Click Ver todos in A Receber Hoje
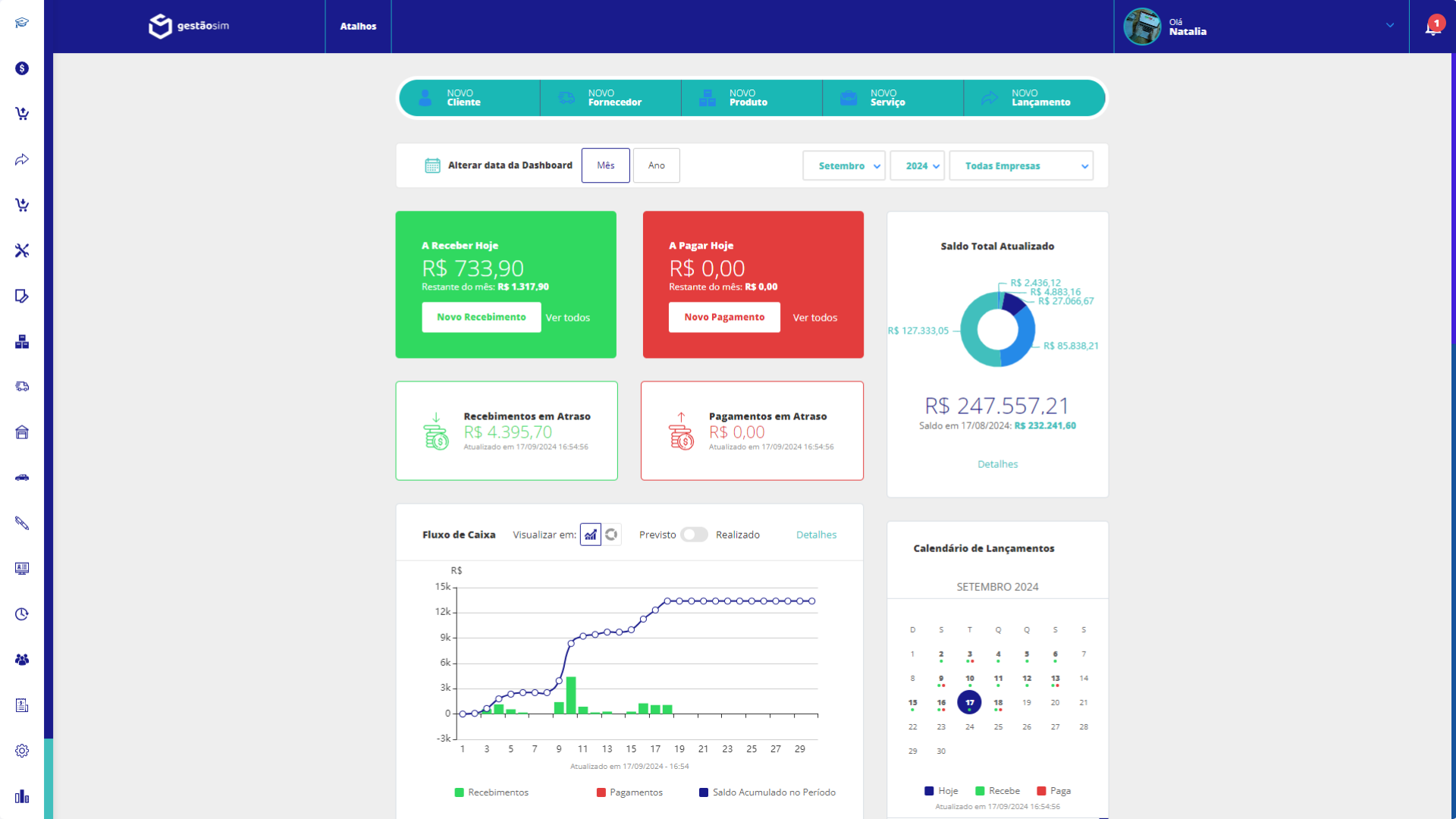 coord(567,318)
